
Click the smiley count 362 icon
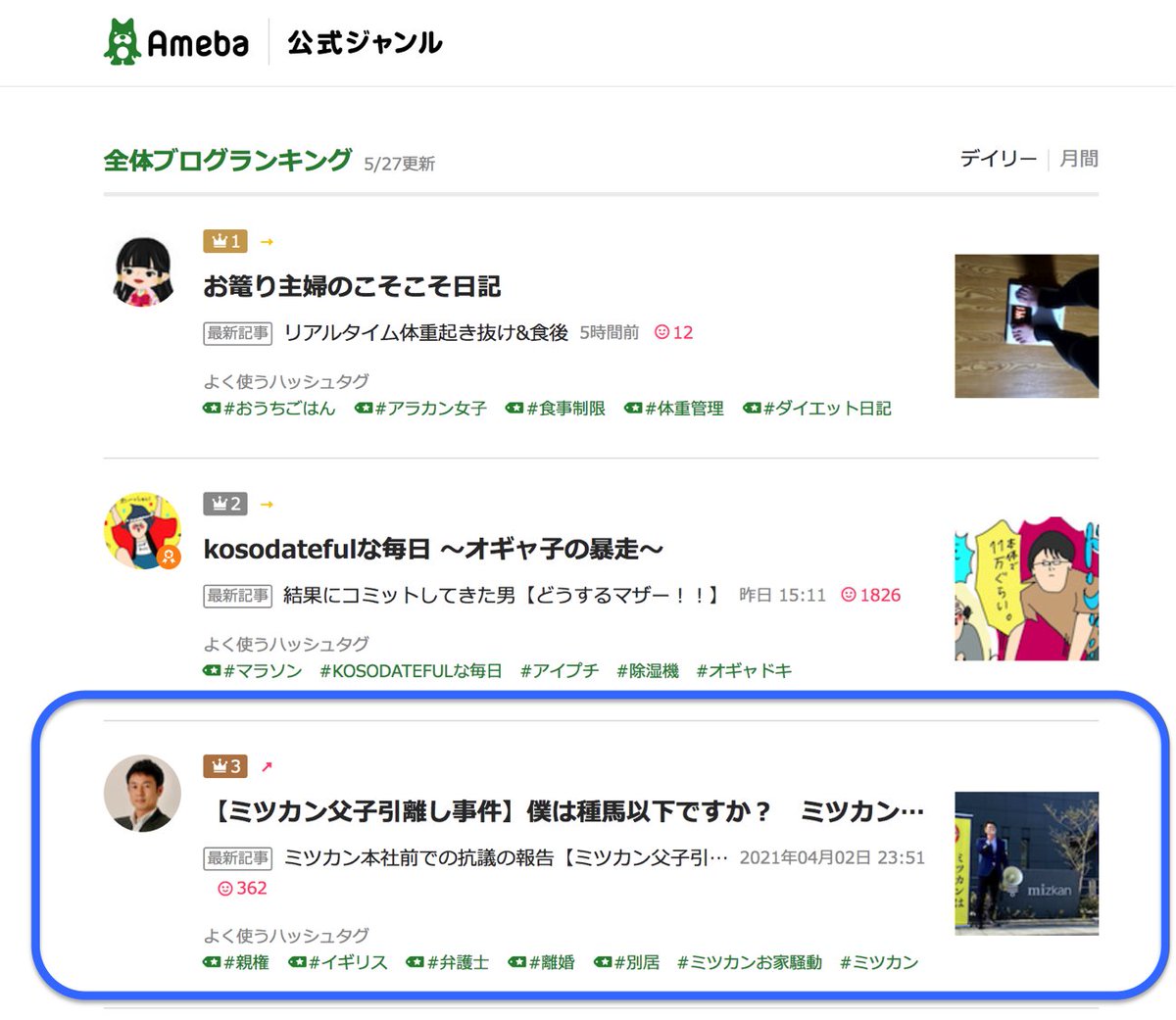(242, 889)
